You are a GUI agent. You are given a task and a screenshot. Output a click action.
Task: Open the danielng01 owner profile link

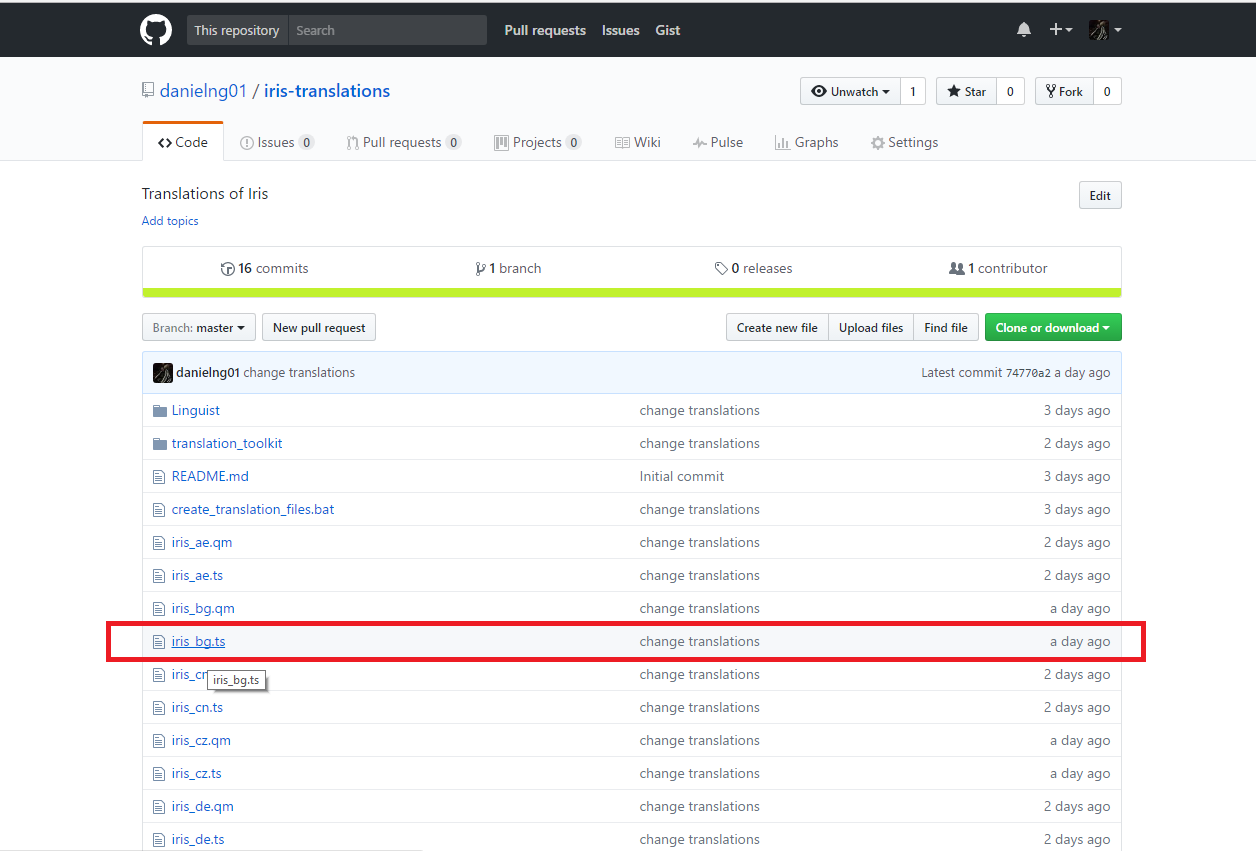203,91
